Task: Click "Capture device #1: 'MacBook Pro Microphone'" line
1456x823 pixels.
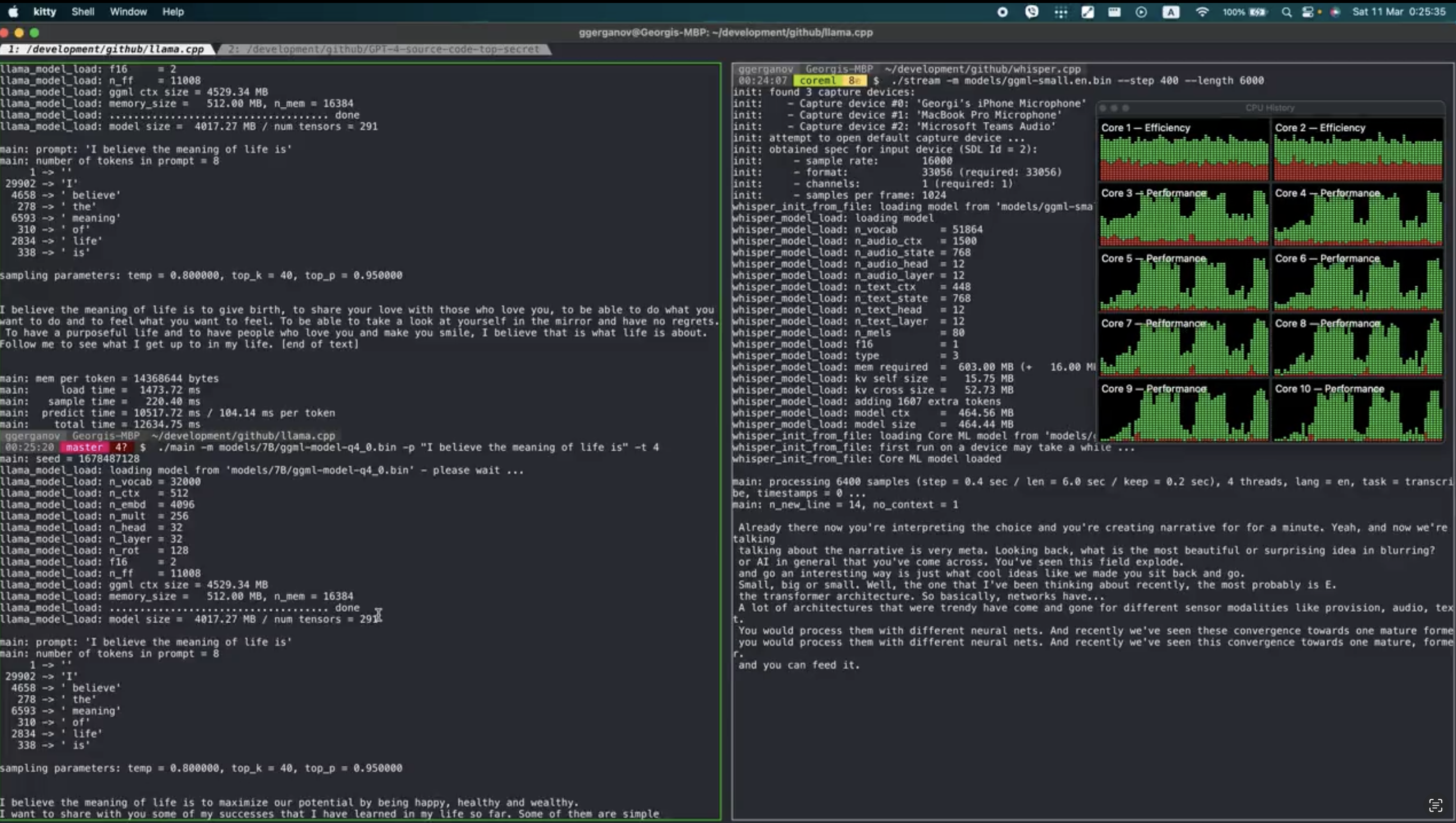Action: (x=897, y=115)
